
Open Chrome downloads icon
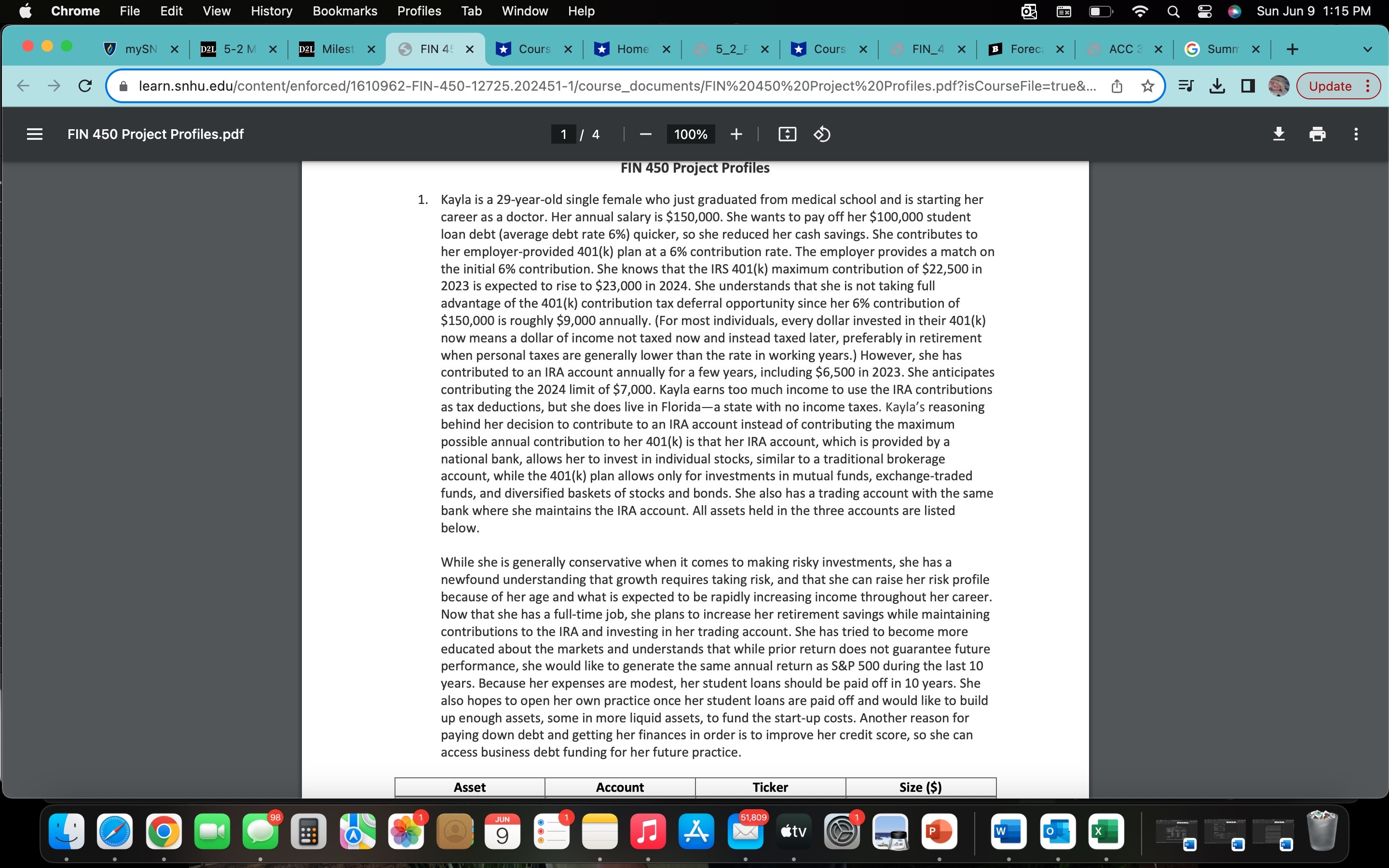pos(1217,86)
